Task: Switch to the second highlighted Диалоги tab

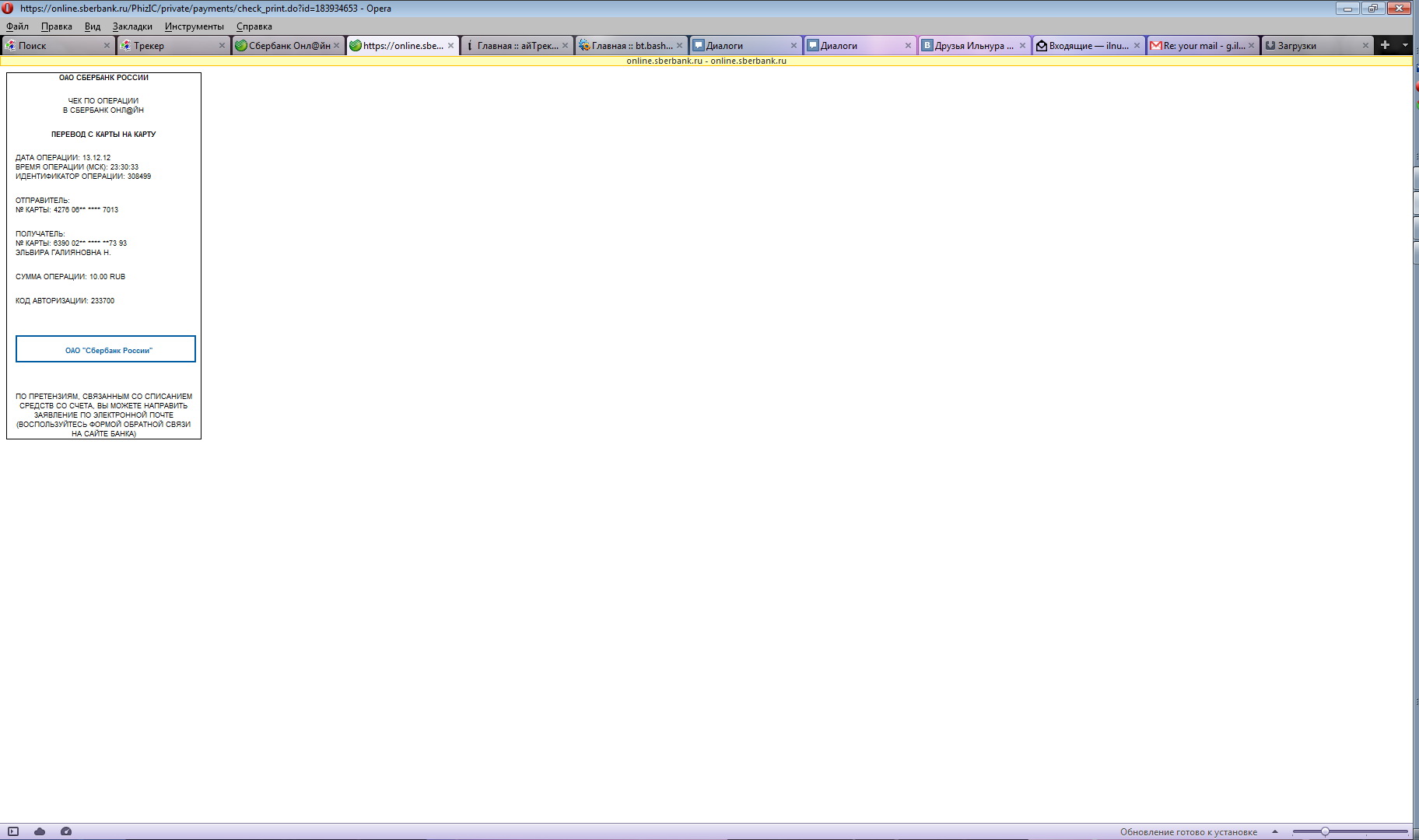Action: (860, 46)
